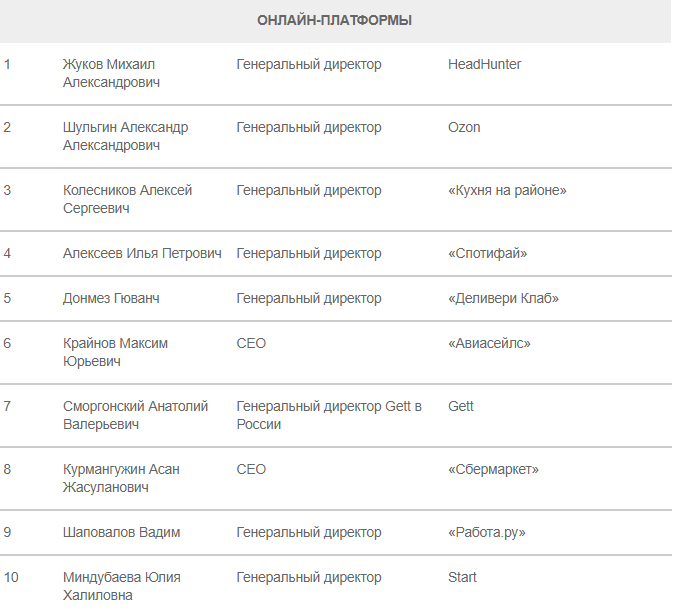674x614 pixels.
Task: Click the ОНЛАЙН-ПЛАТФОРМЫ table header
Action: click(x=335, y=20)
